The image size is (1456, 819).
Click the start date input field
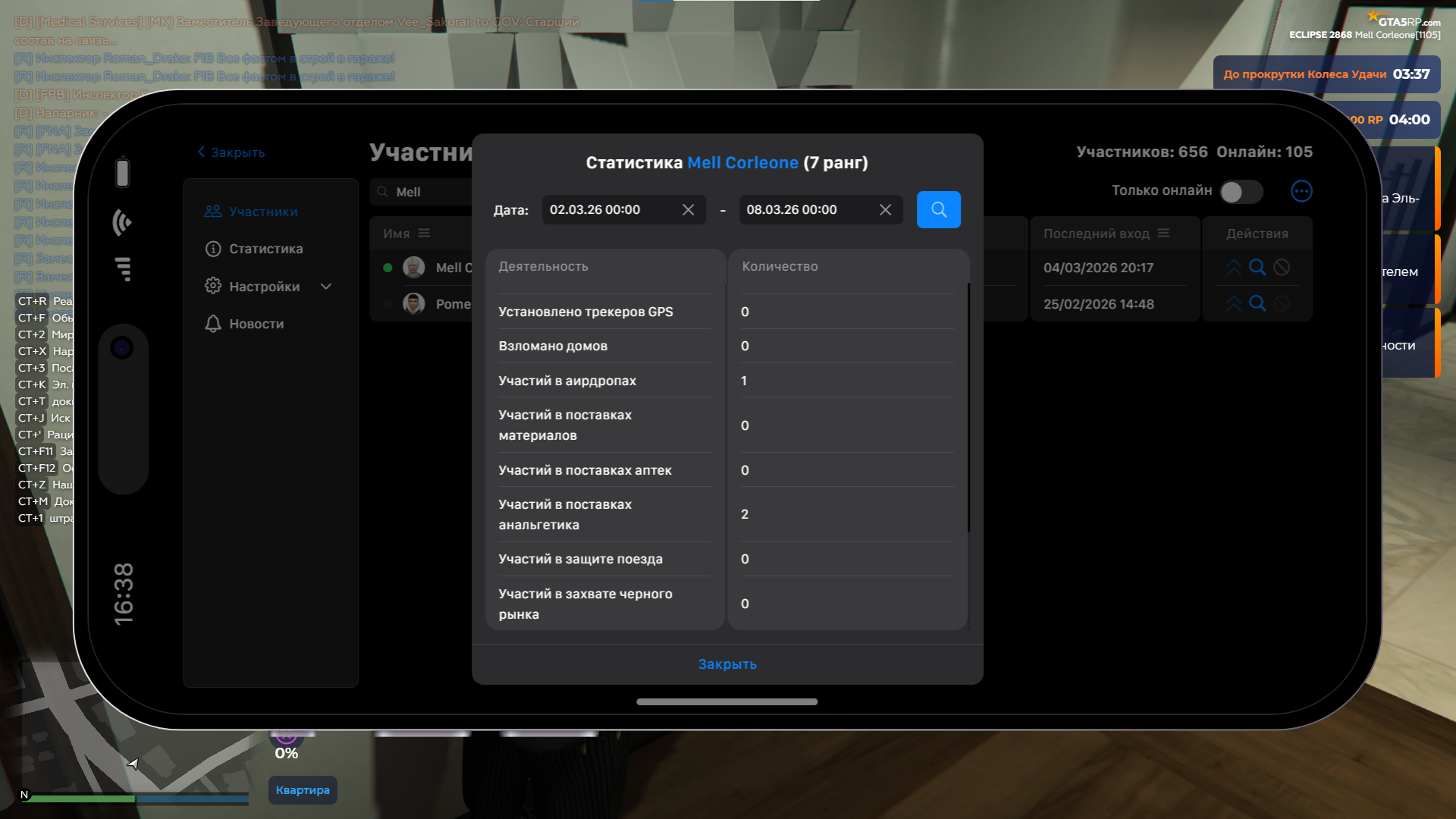click(x=610, y=210)
